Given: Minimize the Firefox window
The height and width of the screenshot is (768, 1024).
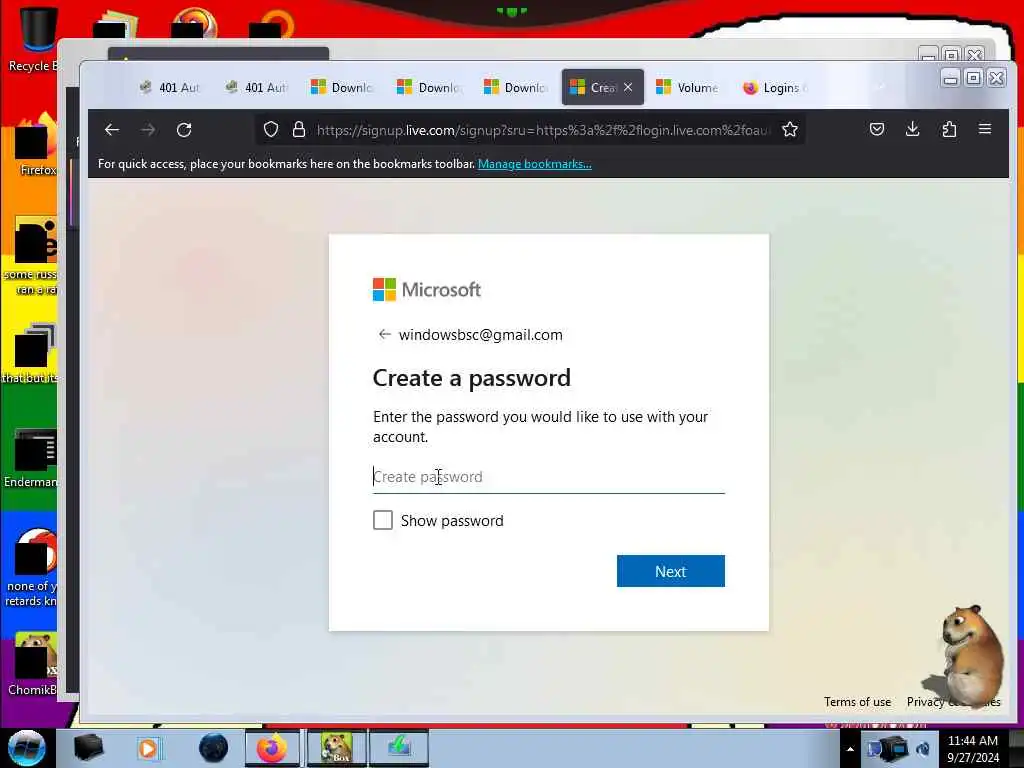Looking at the screenshot, I should tap(950, 78).
